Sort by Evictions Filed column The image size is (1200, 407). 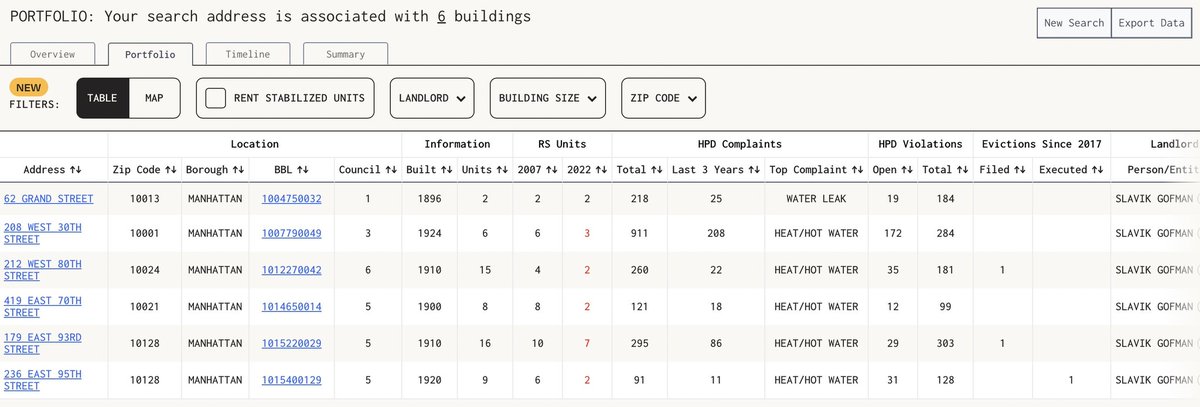click(x=1002, y=170)
